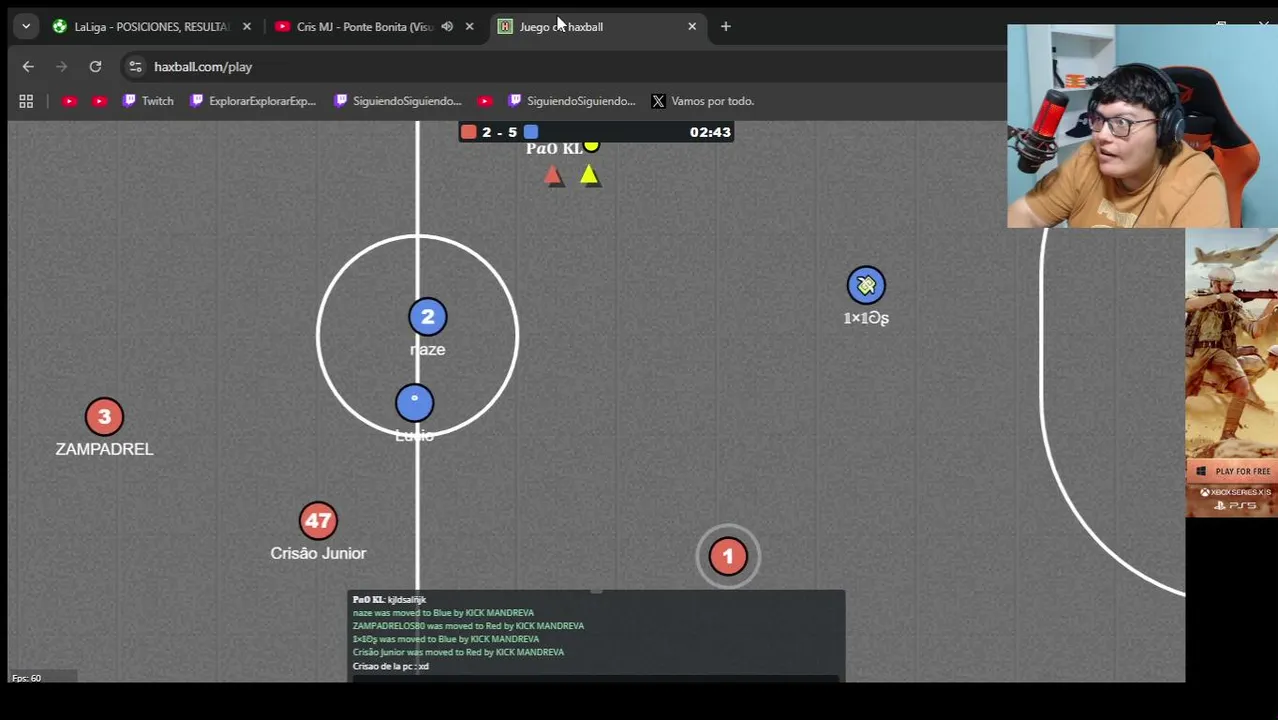Open the third YouTube bookmark icon

click(x=485, y=101)
